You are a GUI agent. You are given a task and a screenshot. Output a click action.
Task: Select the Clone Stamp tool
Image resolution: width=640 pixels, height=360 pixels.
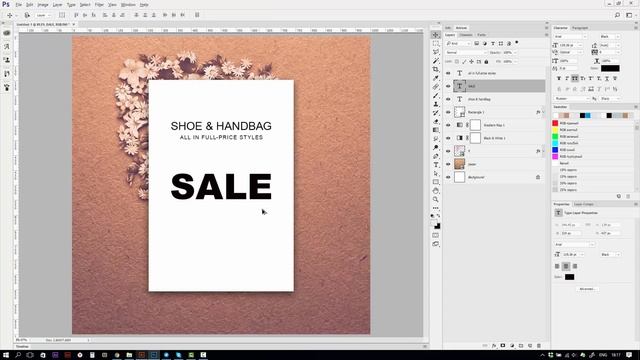tap(436, 104)
